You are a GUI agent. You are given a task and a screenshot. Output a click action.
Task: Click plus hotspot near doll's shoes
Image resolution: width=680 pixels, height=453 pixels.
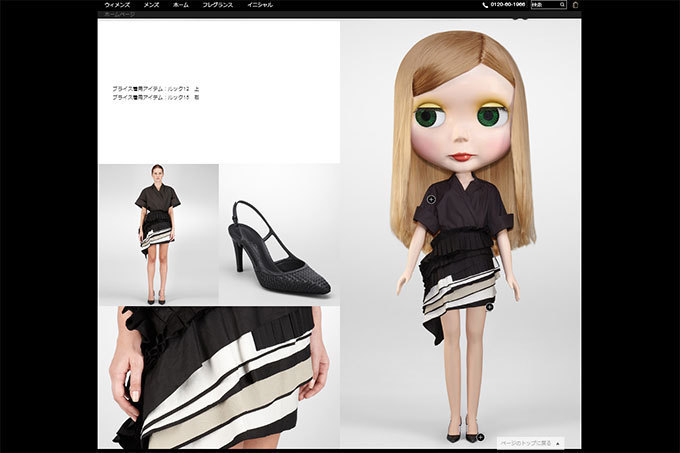point(481,437)
